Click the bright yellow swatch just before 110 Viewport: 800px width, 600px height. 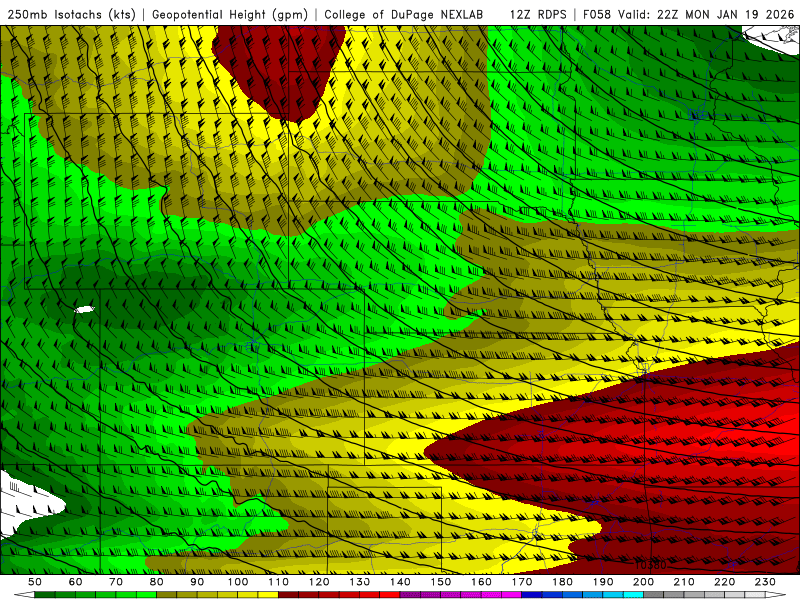tap(268, 595)
